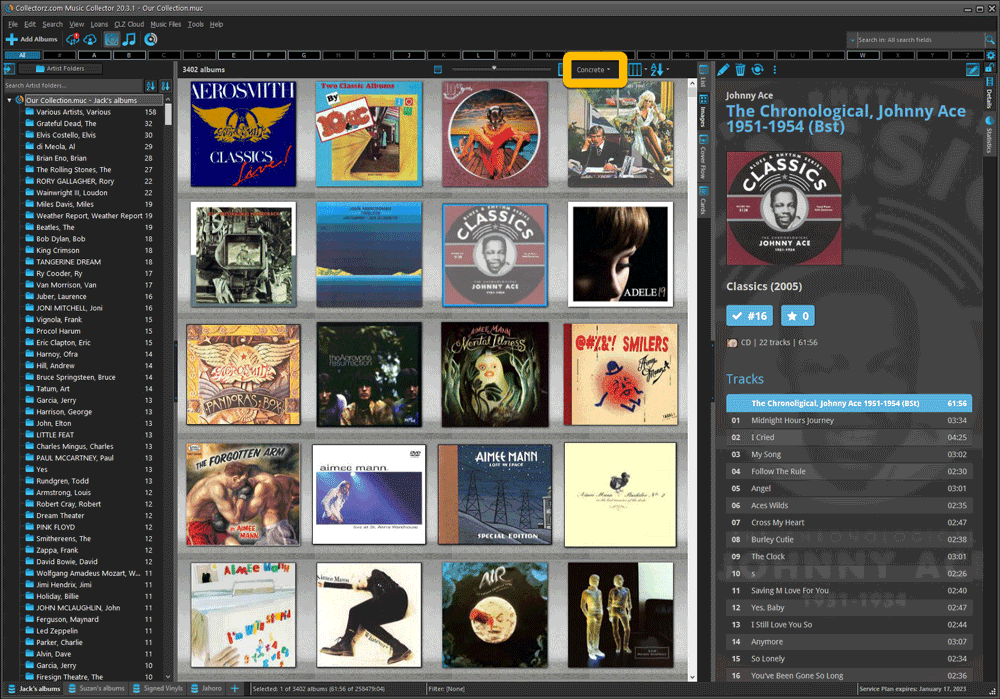Screen dimensions: 1000x699
Task: Click in Search Artist folders field
Action: (x=73, y=85)
